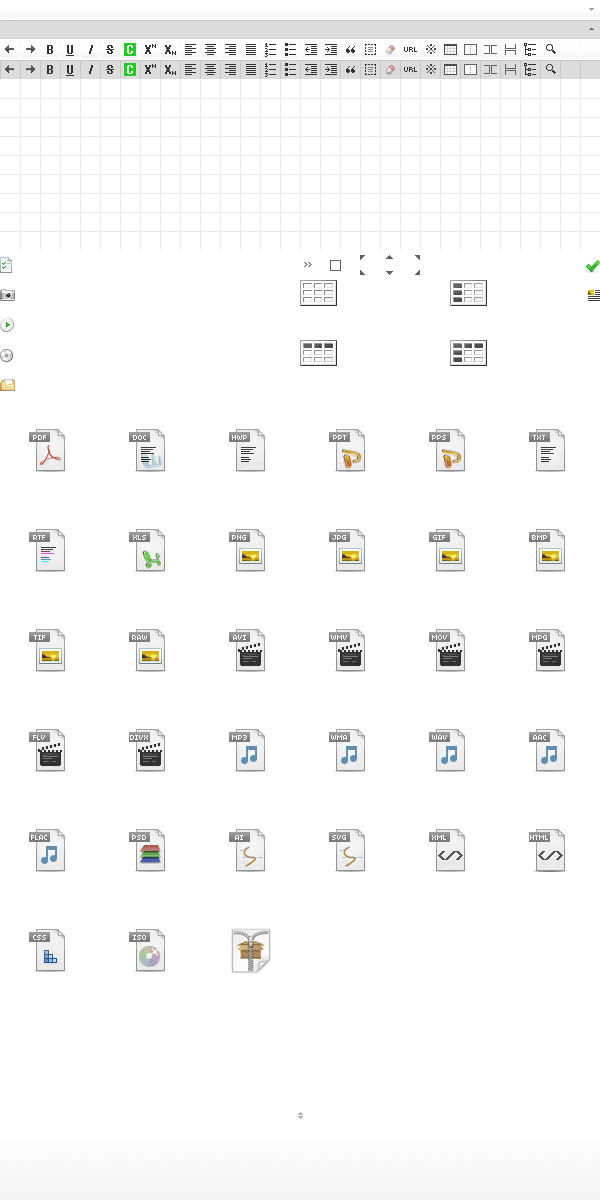Viewport: 600px width, 1200px height.
Task: Click the small upward triangle arrow
Action: click(x=389, y=258)
